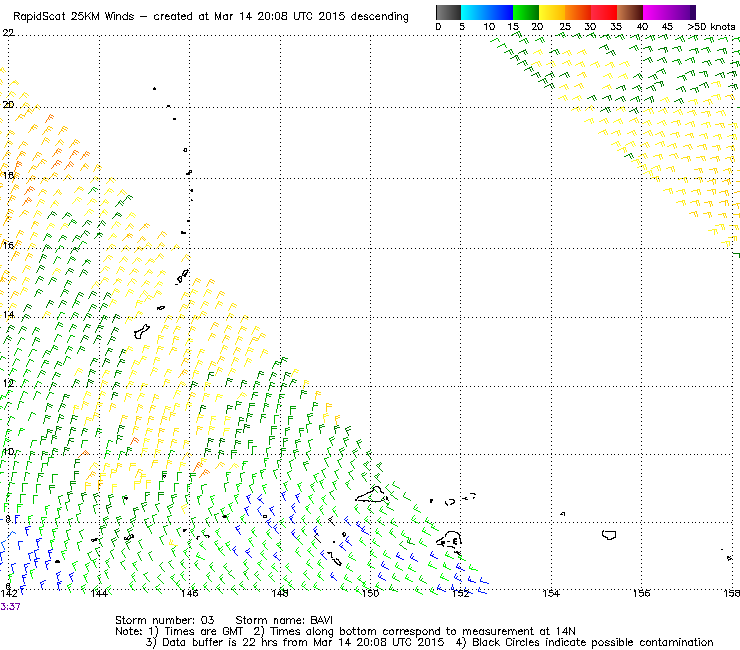The image size is (740, 650).
Task: Click 'Black Circles indicate possible contamination' note
Action: click(593, 642)
